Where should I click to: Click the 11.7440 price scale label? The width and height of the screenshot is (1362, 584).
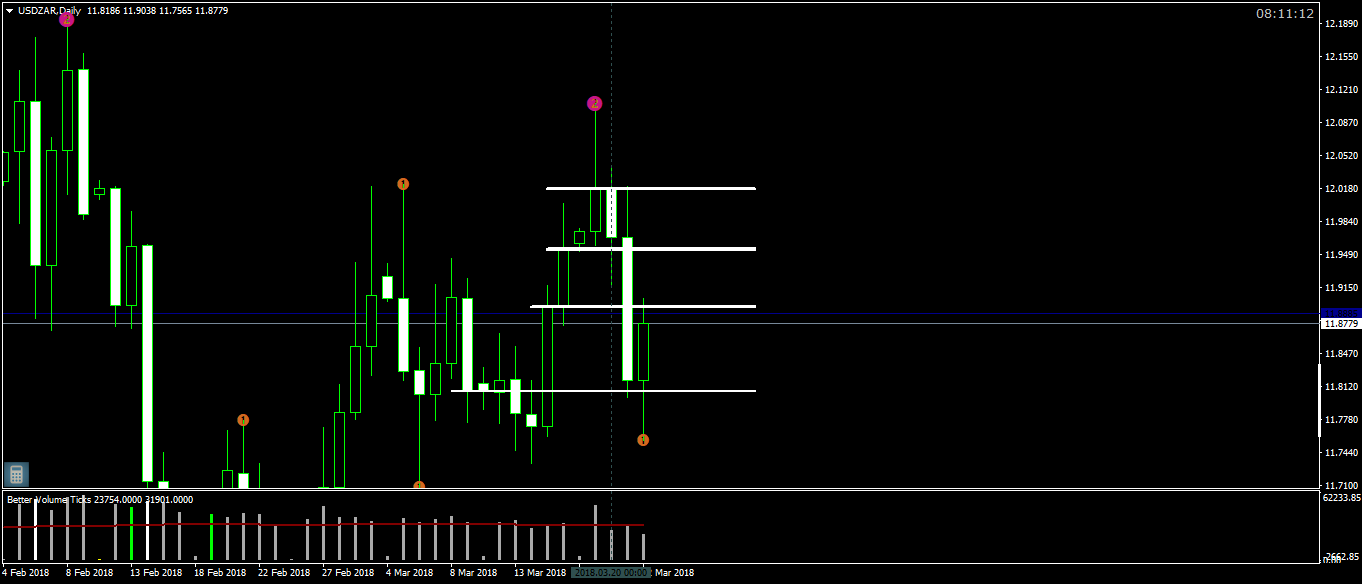[1340, 453]
